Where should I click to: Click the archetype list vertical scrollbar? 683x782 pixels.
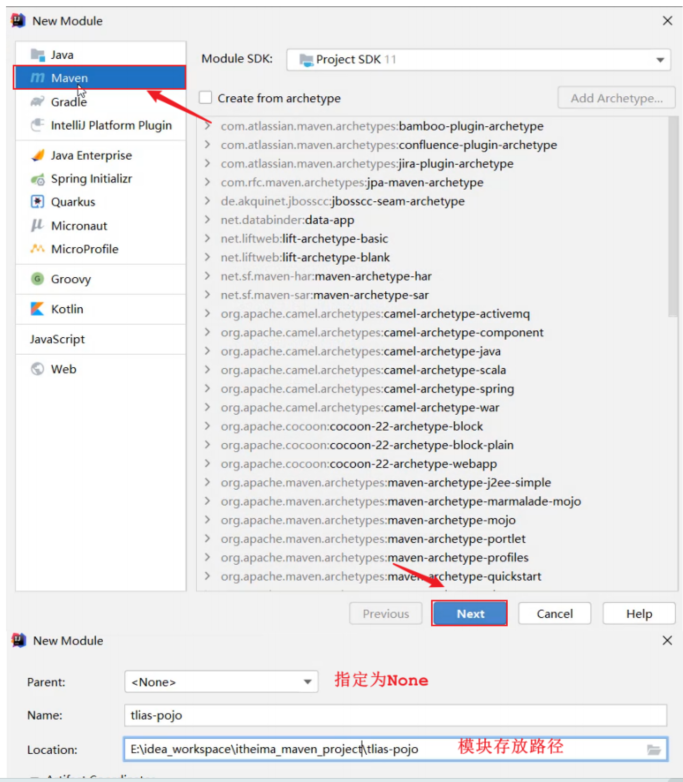click(673, 220)
